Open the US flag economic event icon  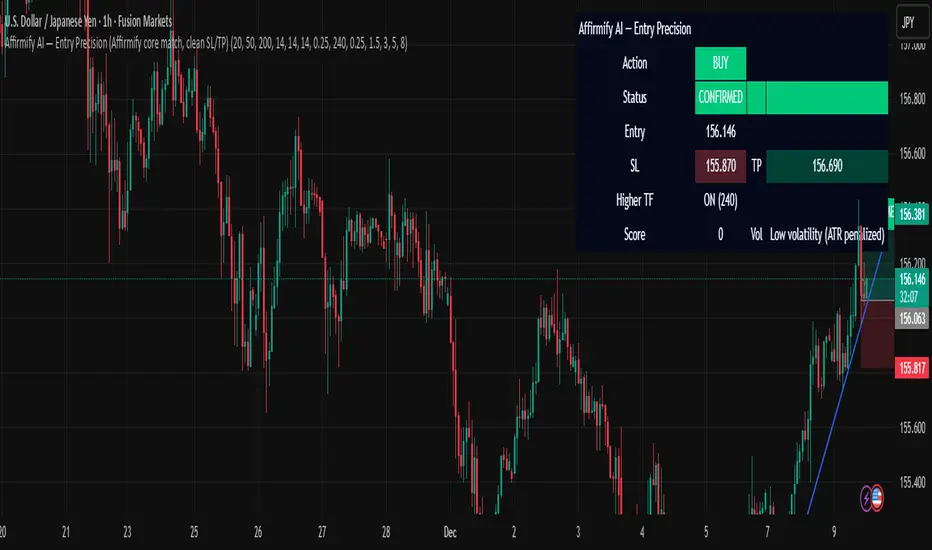pos(877,498)
